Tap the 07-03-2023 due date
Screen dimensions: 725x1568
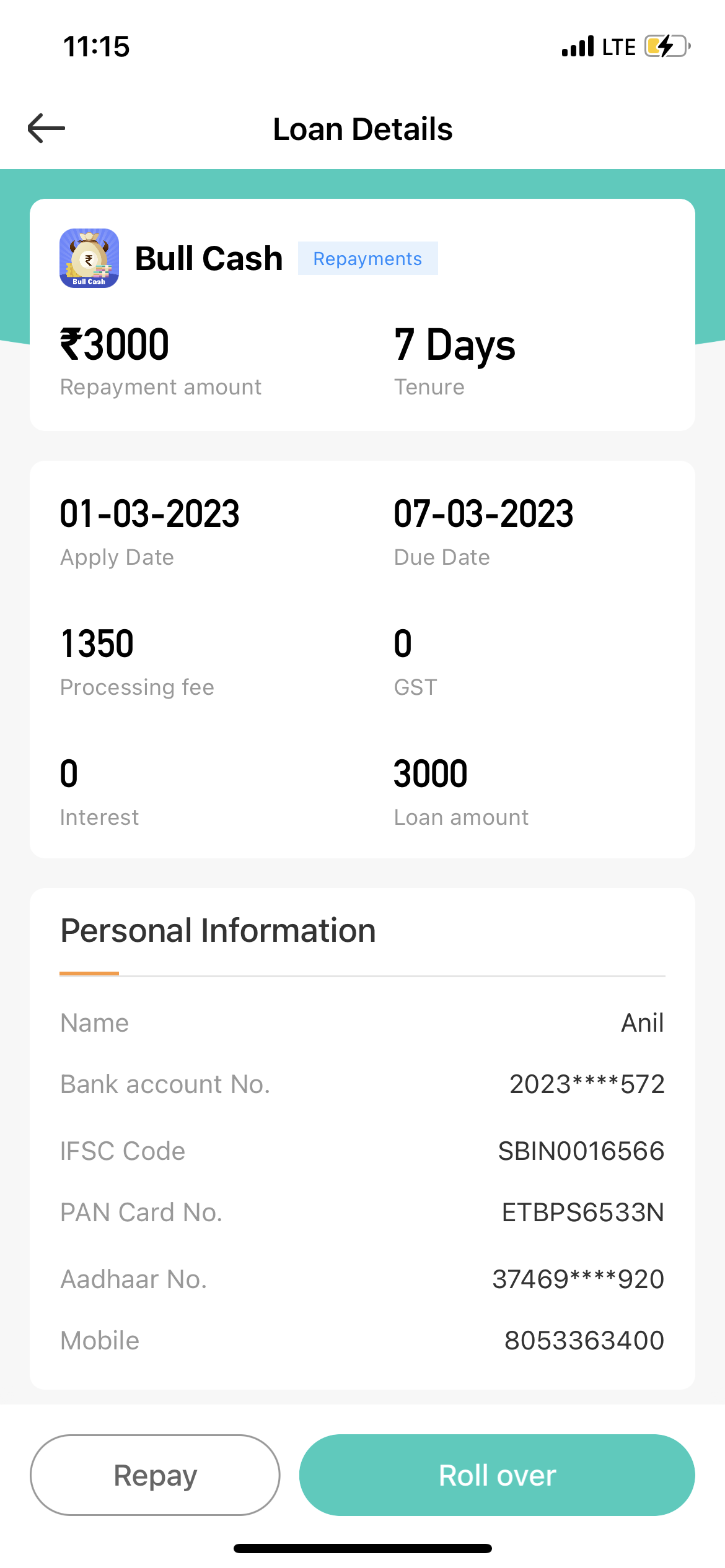pyautogui.click(x=483, y=514)
